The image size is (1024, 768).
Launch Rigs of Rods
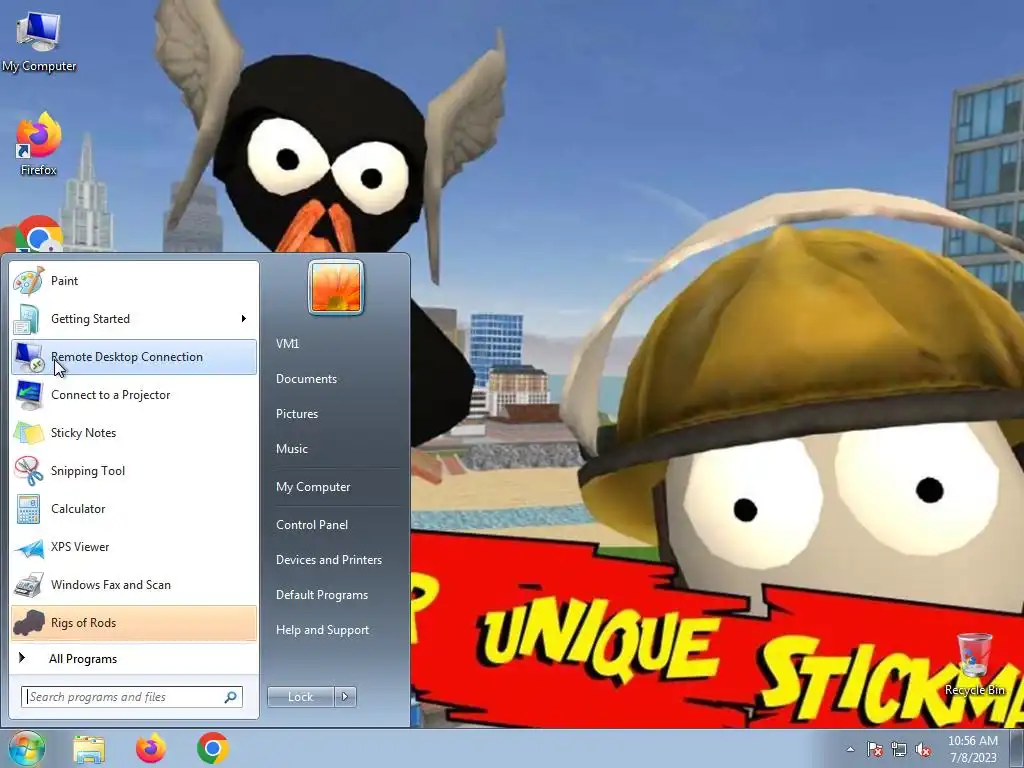click(x=134, y=622)
